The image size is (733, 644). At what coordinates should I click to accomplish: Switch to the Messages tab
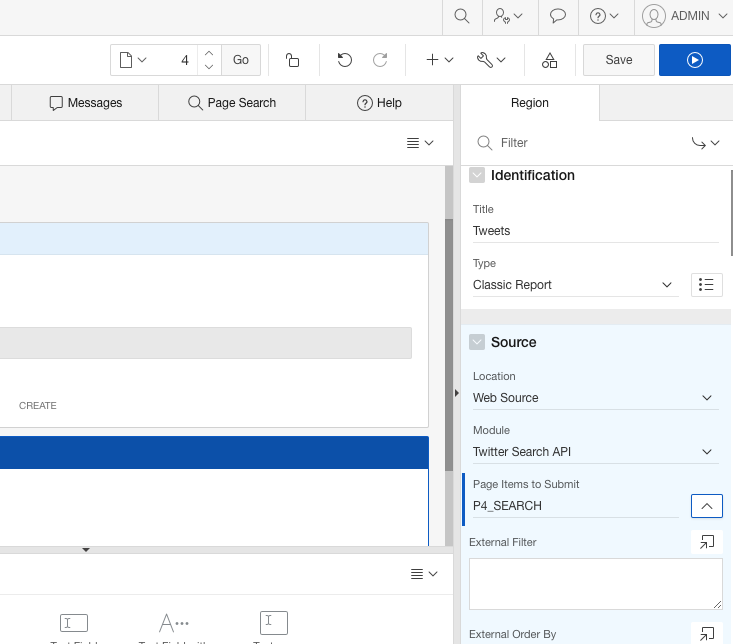(85, 103)
